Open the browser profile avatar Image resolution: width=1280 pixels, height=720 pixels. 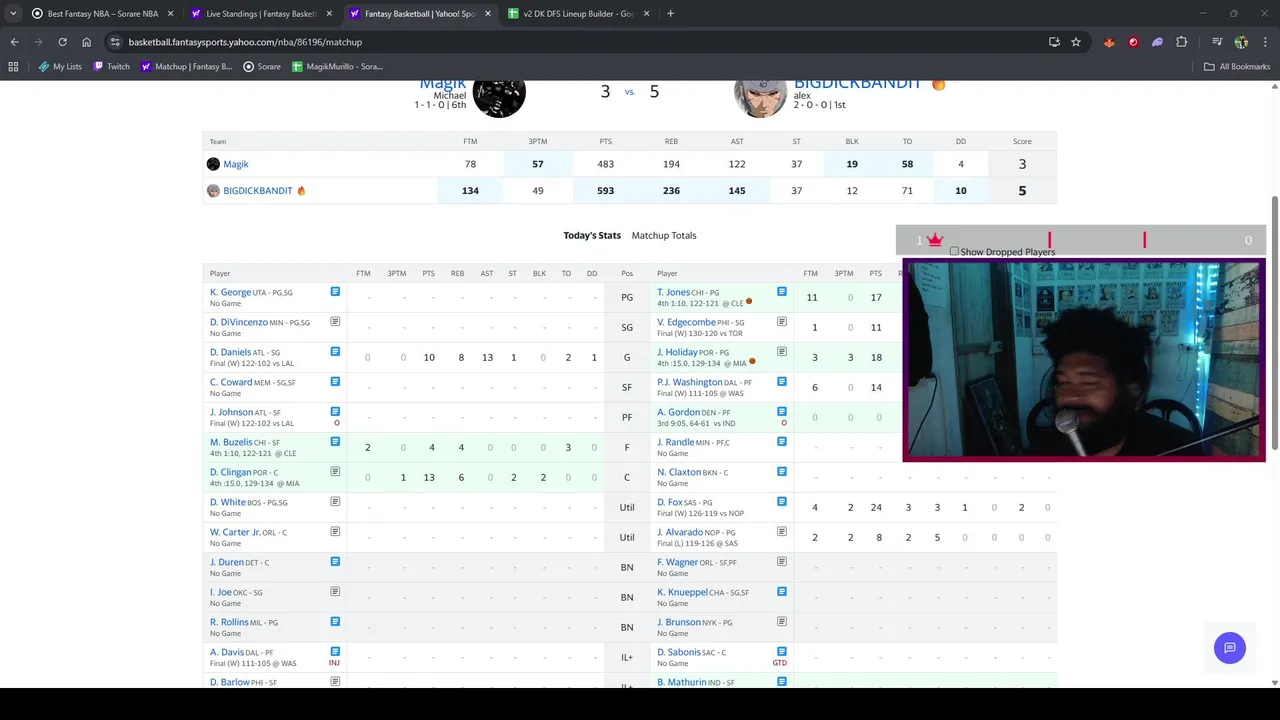tap(1241, 42)
